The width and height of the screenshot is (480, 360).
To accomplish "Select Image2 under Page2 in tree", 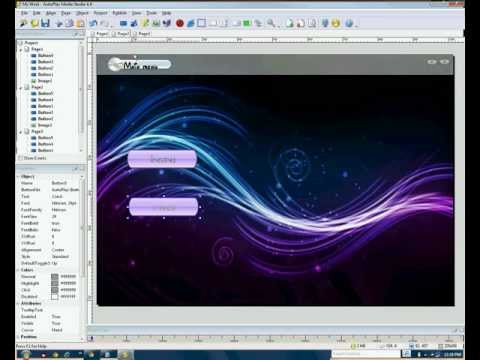I will [x=45, y=125].
